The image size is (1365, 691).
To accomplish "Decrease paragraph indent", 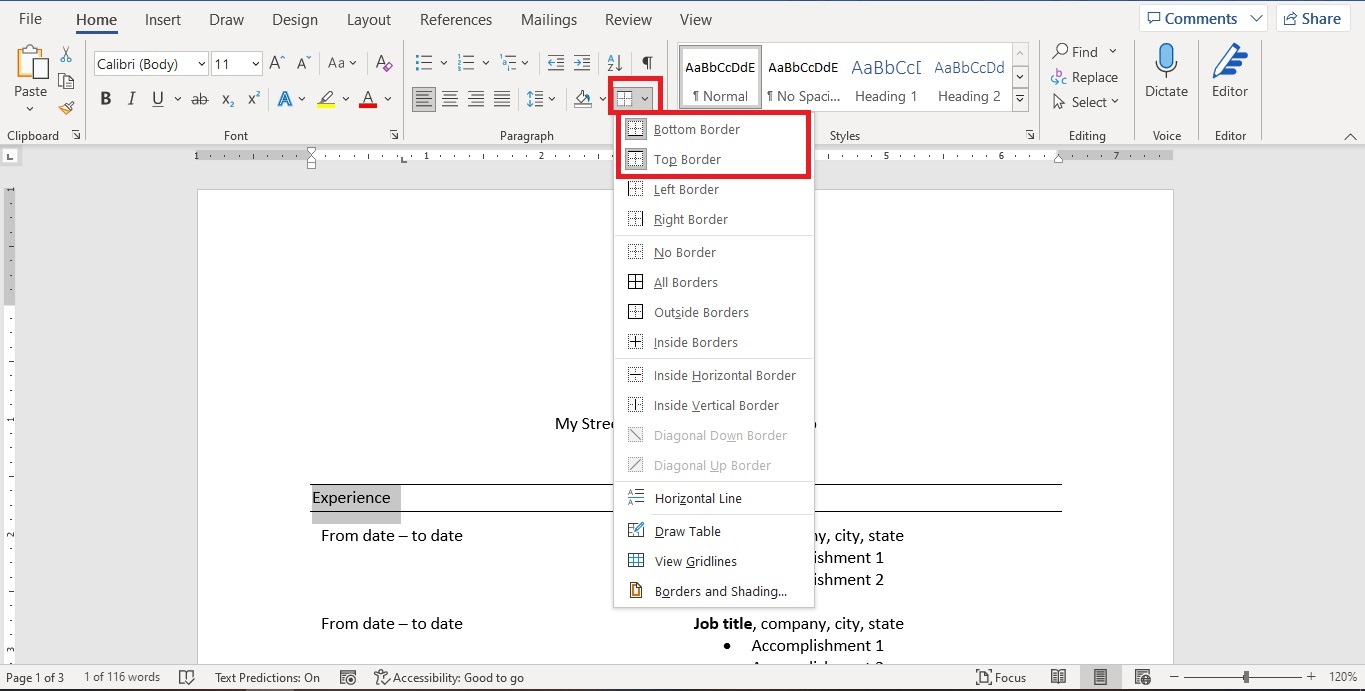I will pyautogui.click(x=556, y=64).
